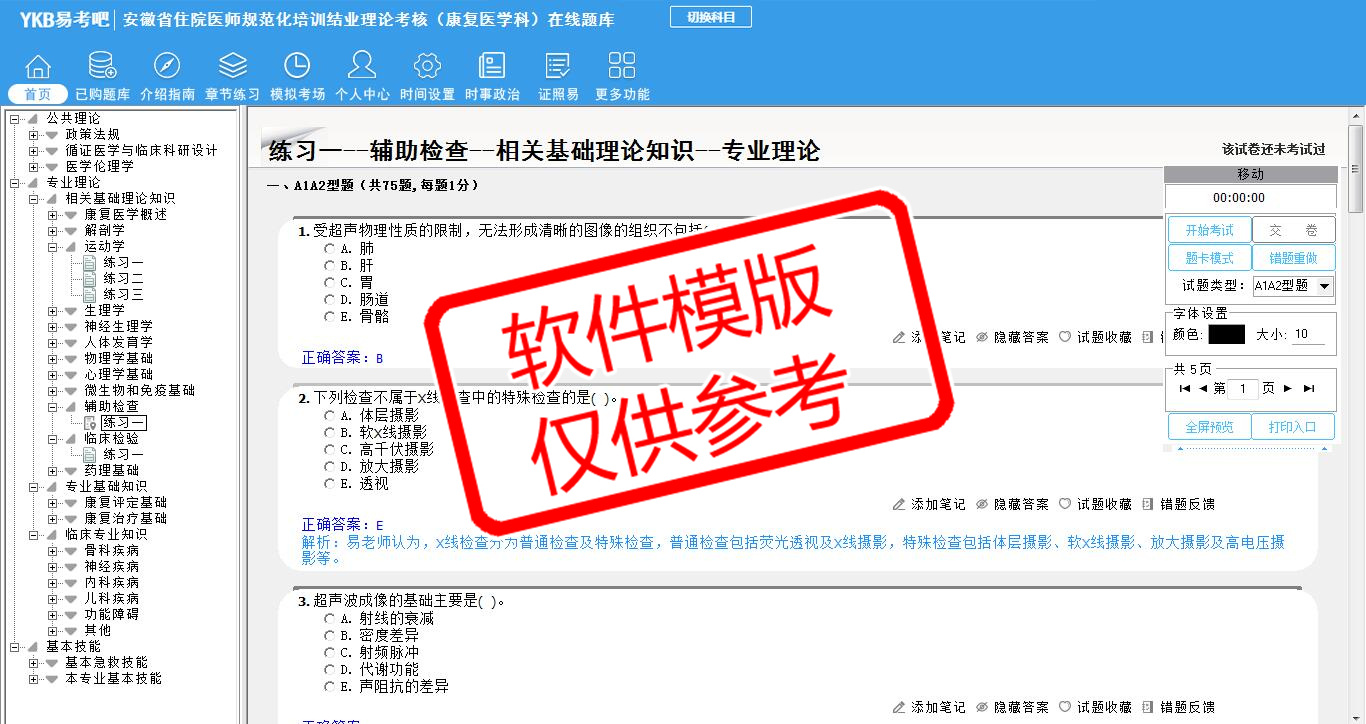Add a note to question 2
The image size is (1366, 724).
click(929, 505)
